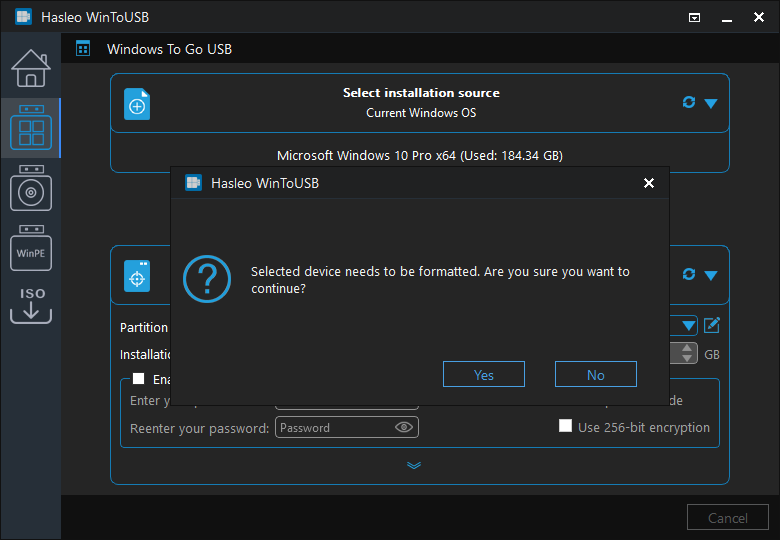This screenshot has width=780, height=540.
Task: Click the question mark icon in the dialog
Action: 207,279
